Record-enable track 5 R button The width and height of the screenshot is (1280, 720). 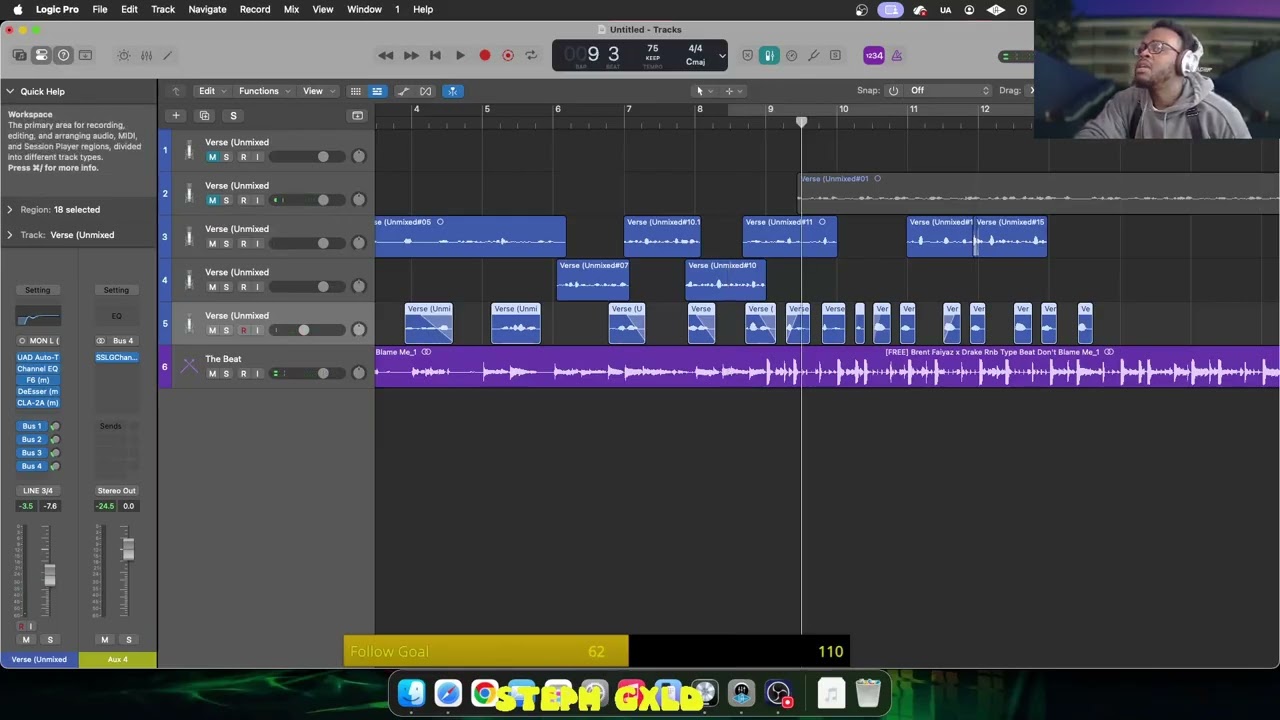pyautogui.click(x=243, y=330)
